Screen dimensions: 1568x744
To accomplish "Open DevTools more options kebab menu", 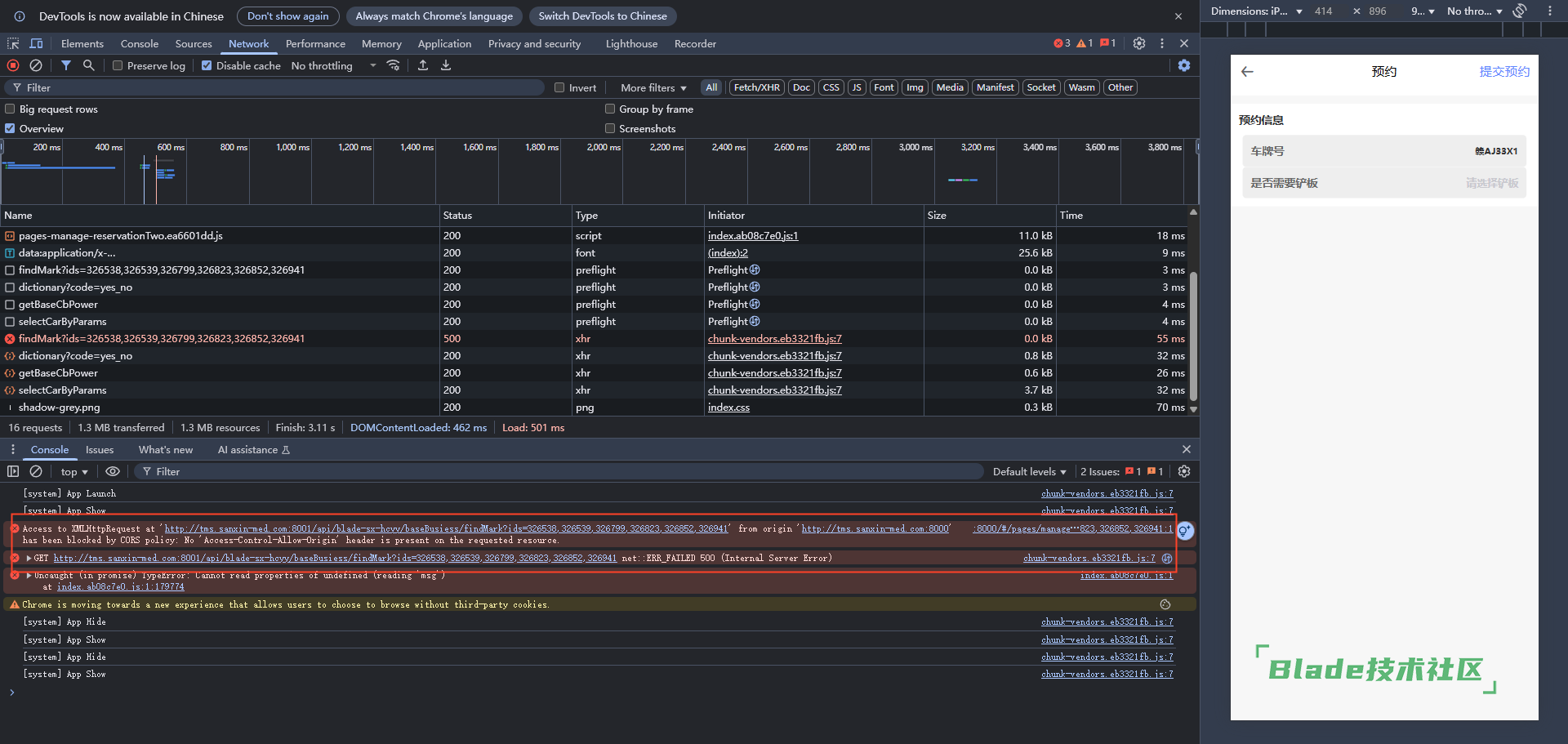I will pos(1162,43).
